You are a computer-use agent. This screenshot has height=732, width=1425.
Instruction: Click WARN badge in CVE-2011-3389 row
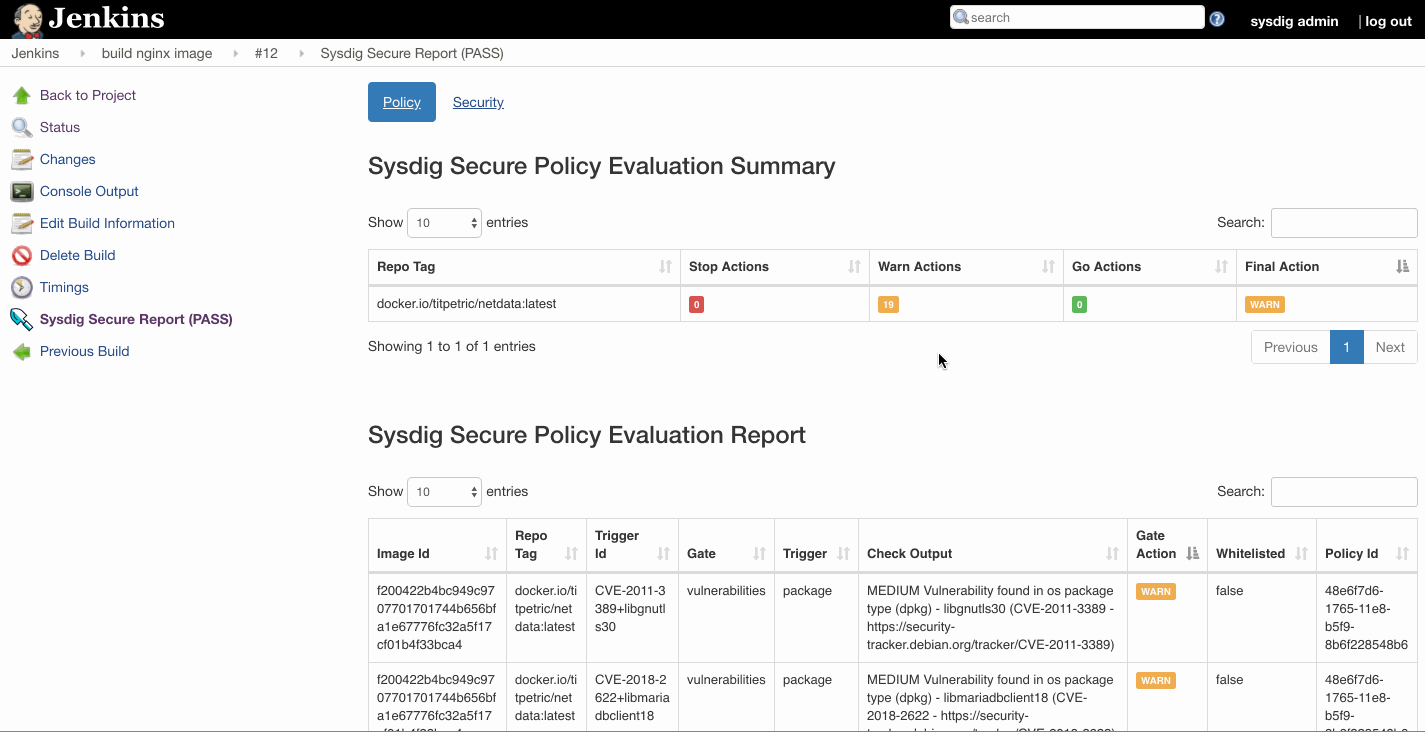click(1156, 592)
